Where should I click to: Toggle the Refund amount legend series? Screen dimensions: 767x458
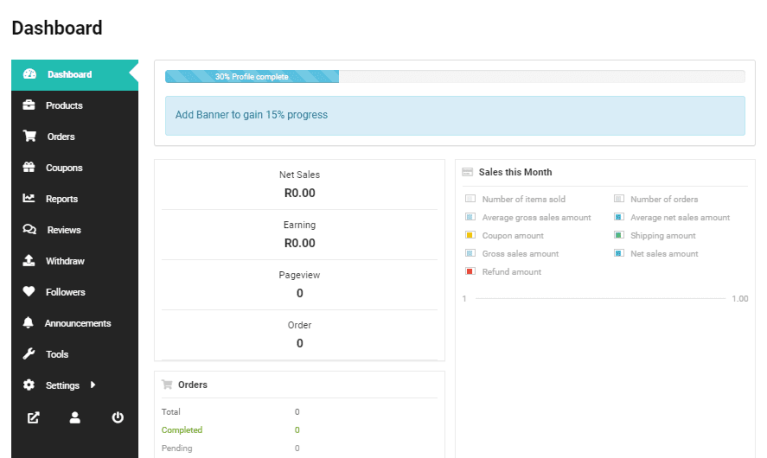tap(512, 272)
